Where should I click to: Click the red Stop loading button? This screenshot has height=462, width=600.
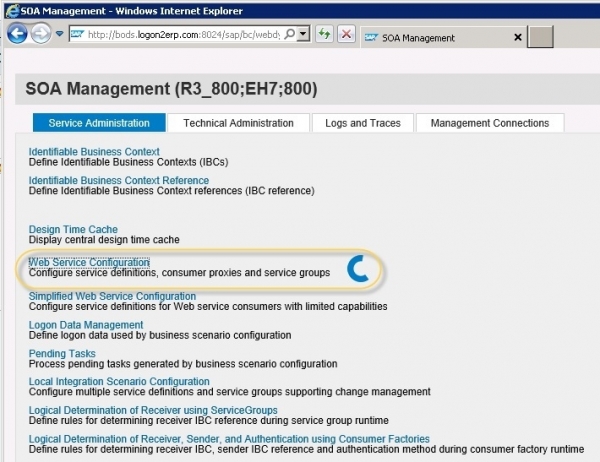(346, 34)
